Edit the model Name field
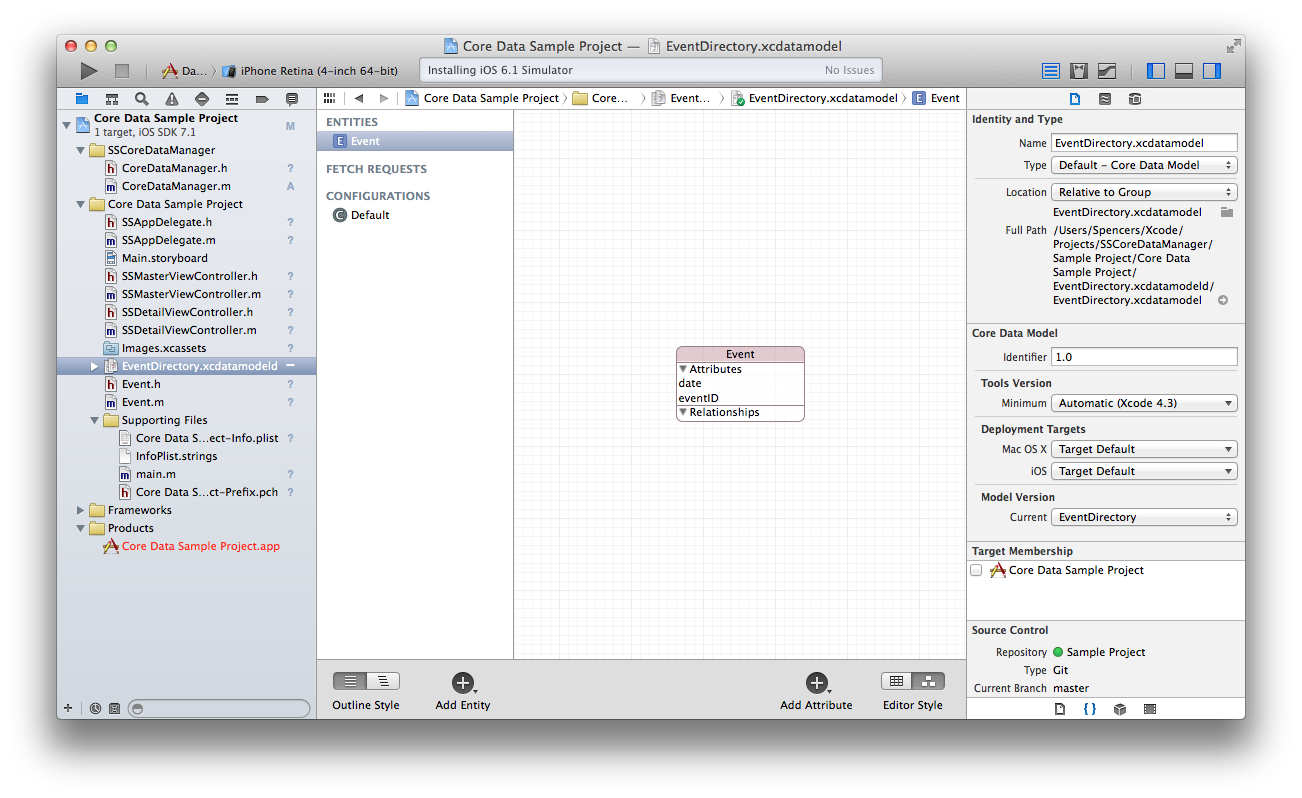 point(1144,143)
